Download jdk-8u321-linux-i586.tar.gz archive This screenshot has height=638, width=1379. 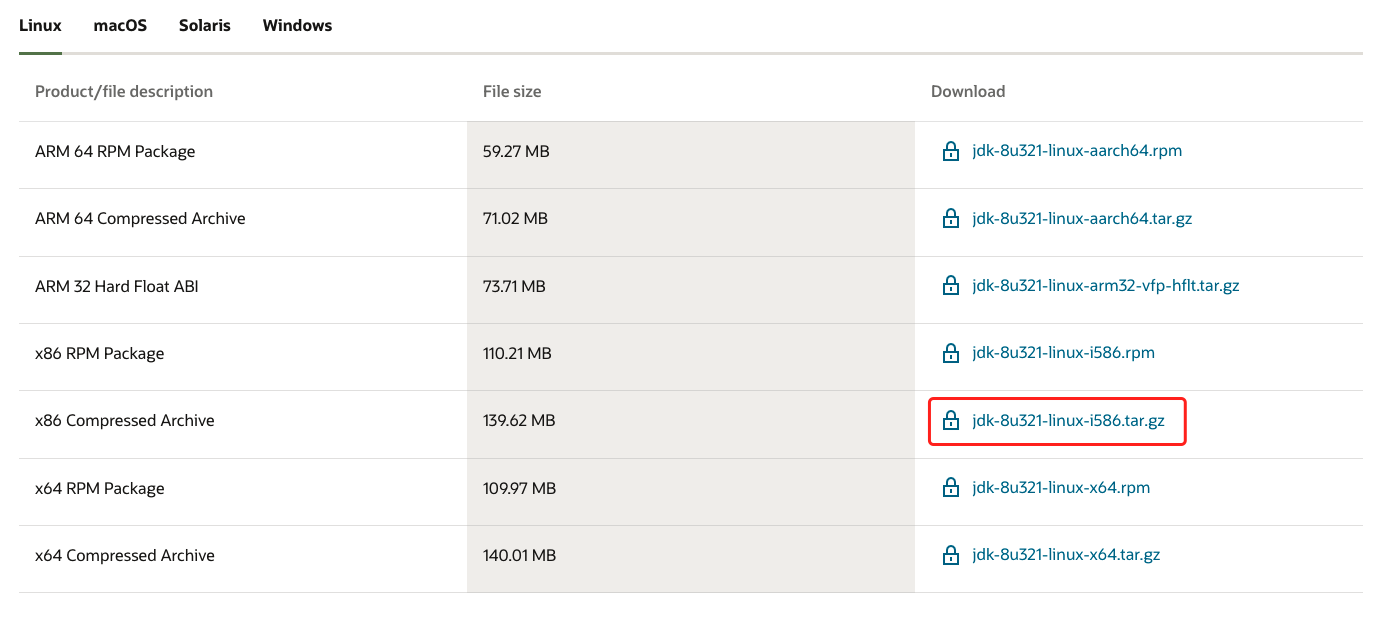(x=1068, y=420)
